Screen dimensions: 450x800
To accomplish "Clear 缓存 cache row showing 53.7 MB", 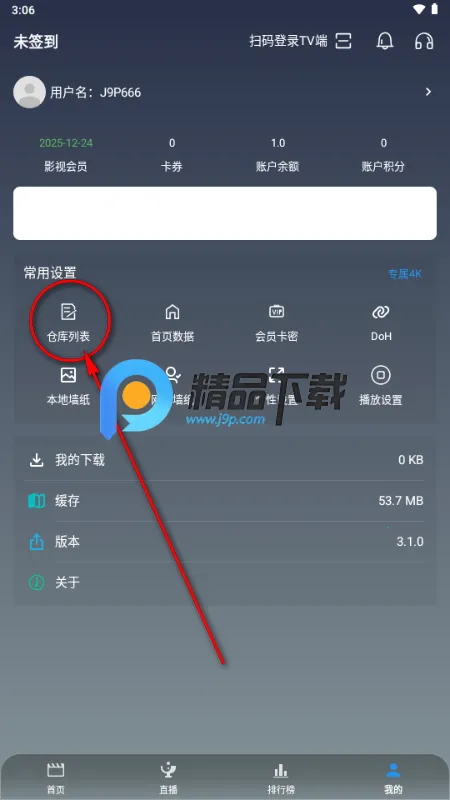I will click(225, 501).
